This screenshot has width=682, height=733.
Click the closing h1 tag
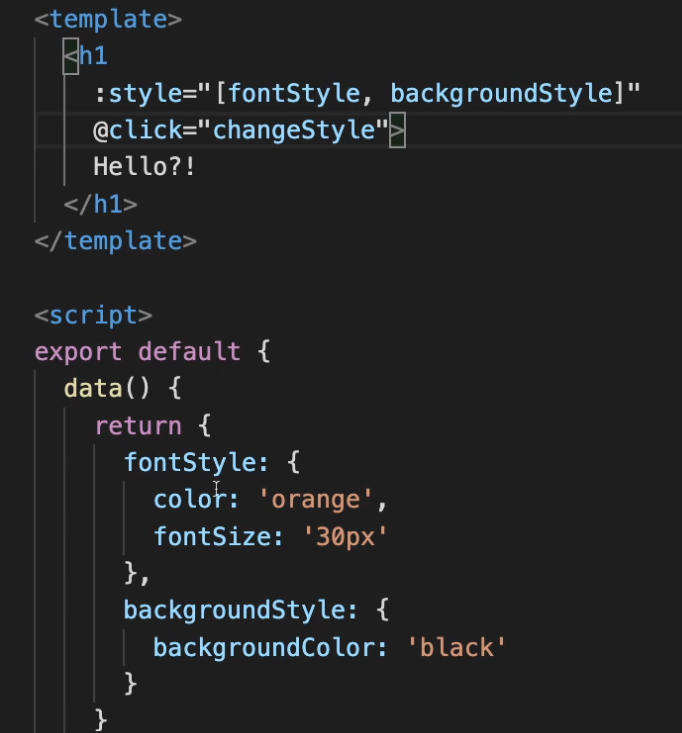click(101, 204)
